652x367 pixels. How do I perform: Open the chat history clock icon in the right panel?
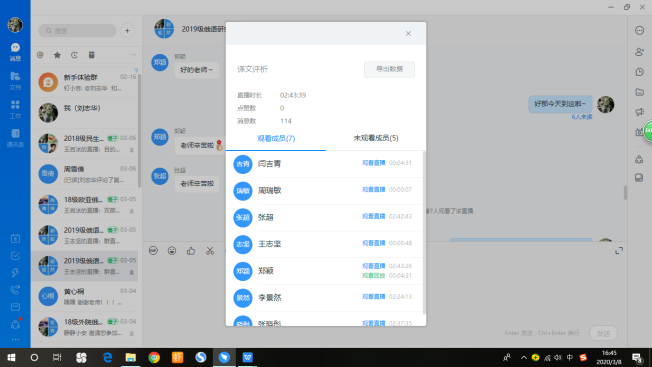(640, 72)
